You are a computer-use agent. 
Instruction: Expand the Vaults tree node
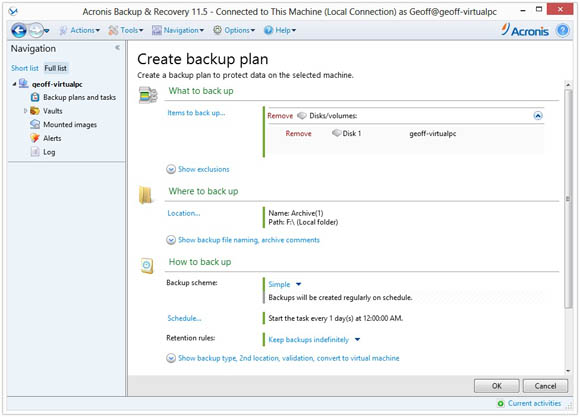[25, 111]
